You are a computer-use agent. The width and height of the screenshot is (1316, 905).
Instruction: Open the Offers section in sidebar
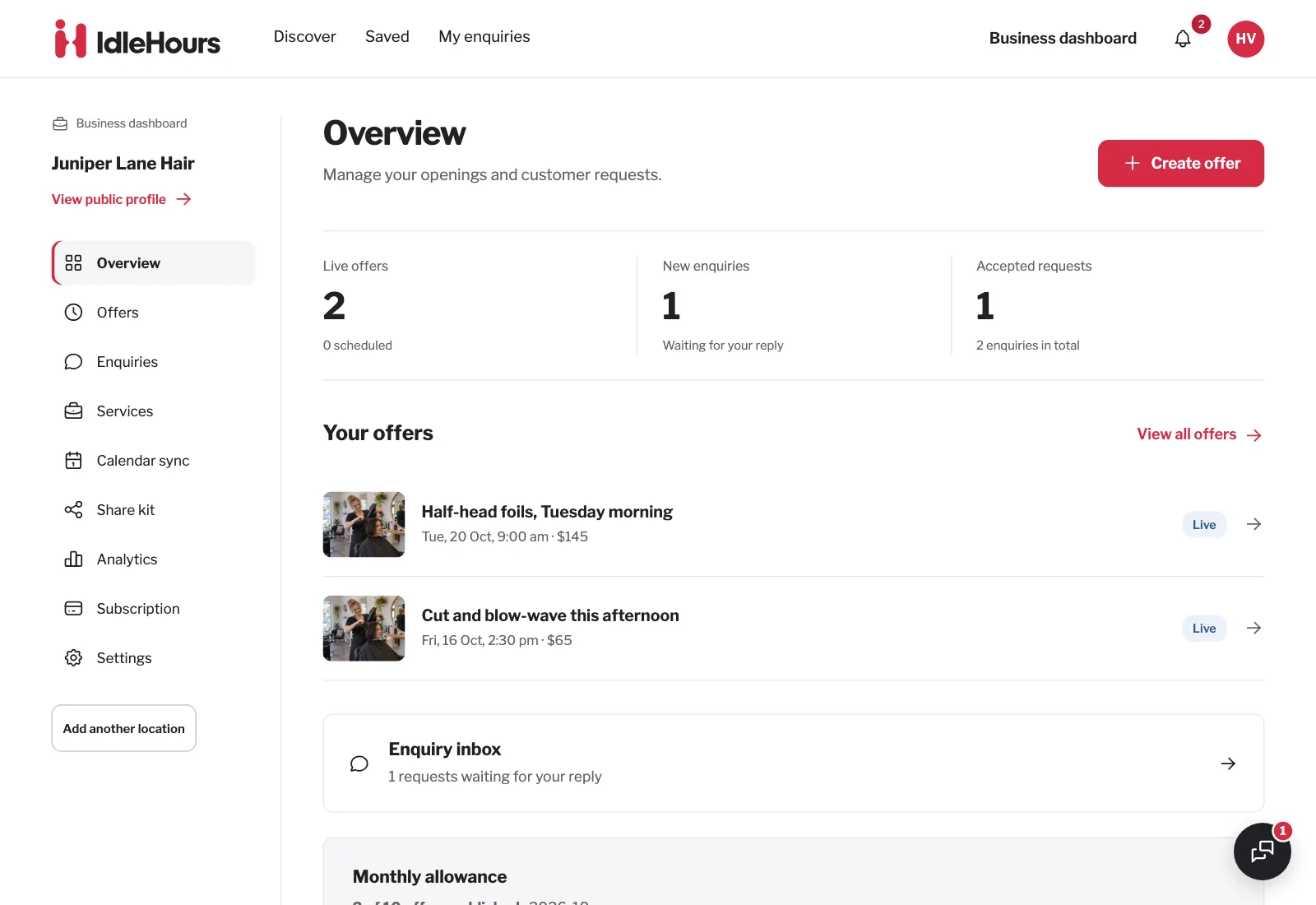tap(153, 313)
